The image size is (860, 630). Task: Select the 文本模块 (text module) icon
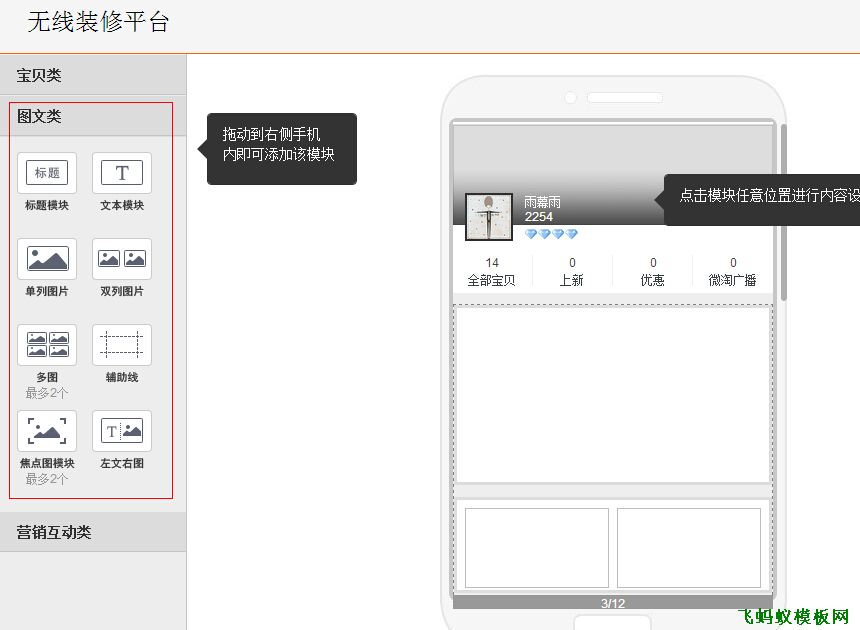click(121, 172)
